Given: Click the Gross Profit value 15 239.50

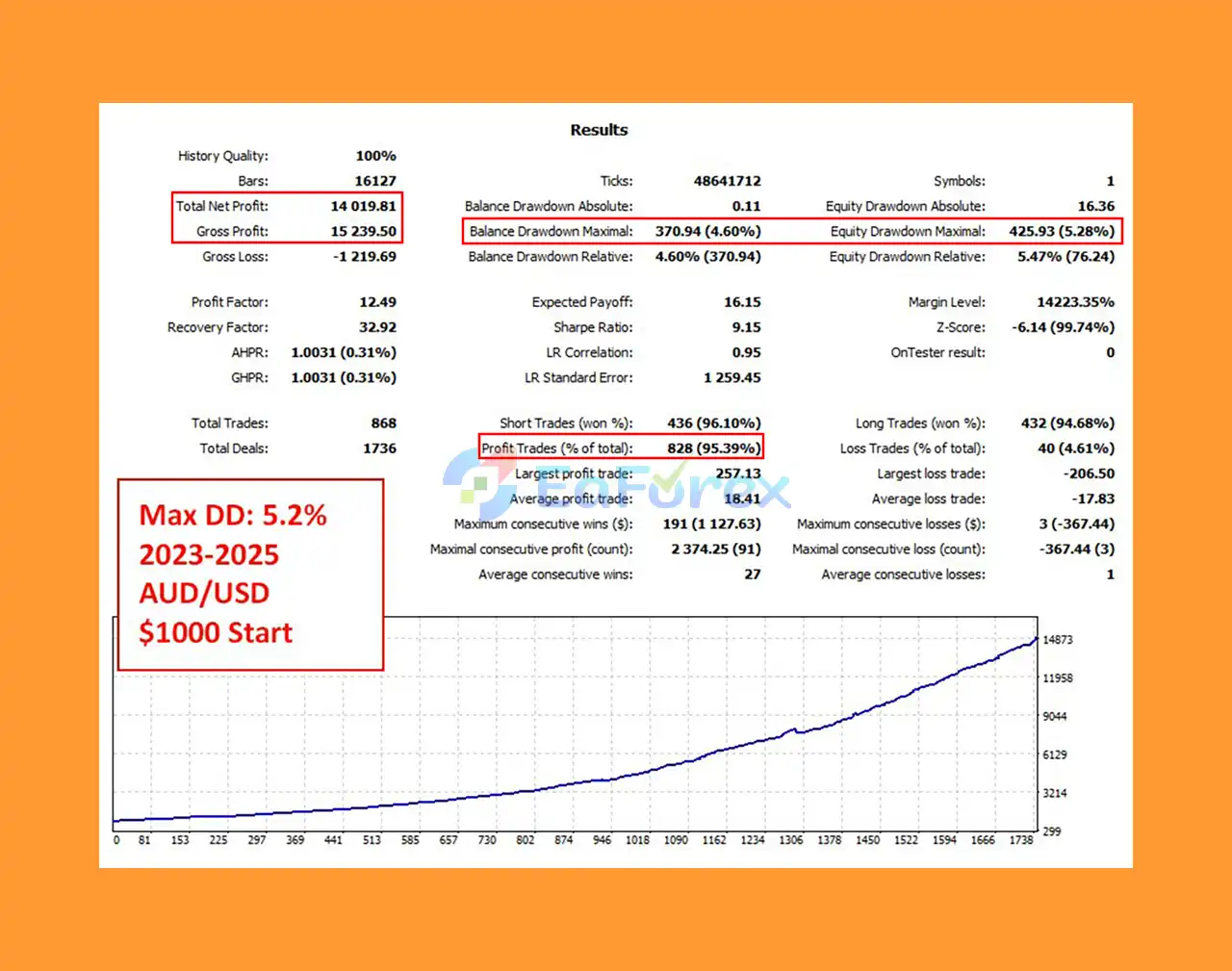Looking at the screenshot, I should click(x=363, y=231).
